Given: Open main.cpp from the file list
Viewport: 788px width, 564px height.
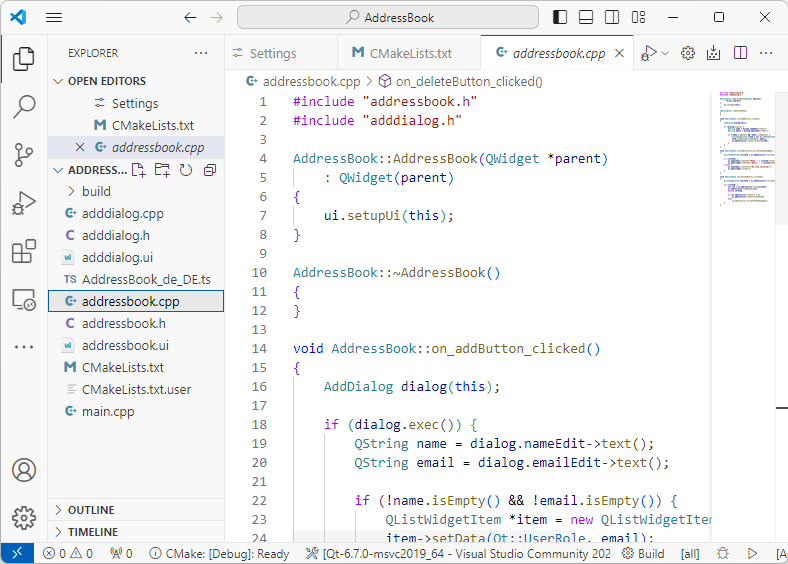Looking at the screenshot, I should (108, 411).
